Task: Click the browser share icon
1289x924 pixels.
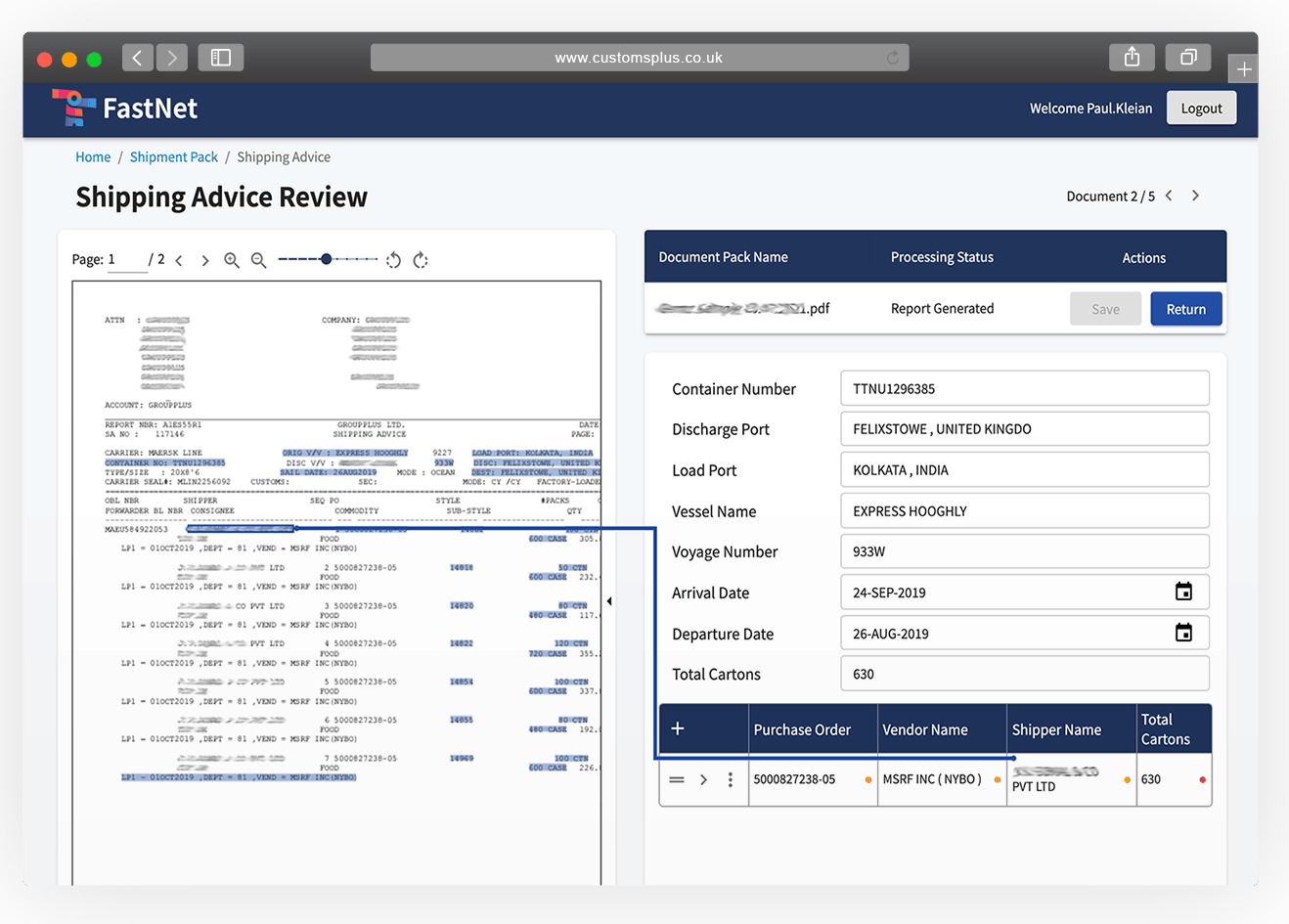Action: pyautogui.click(x=1132, y=57)
